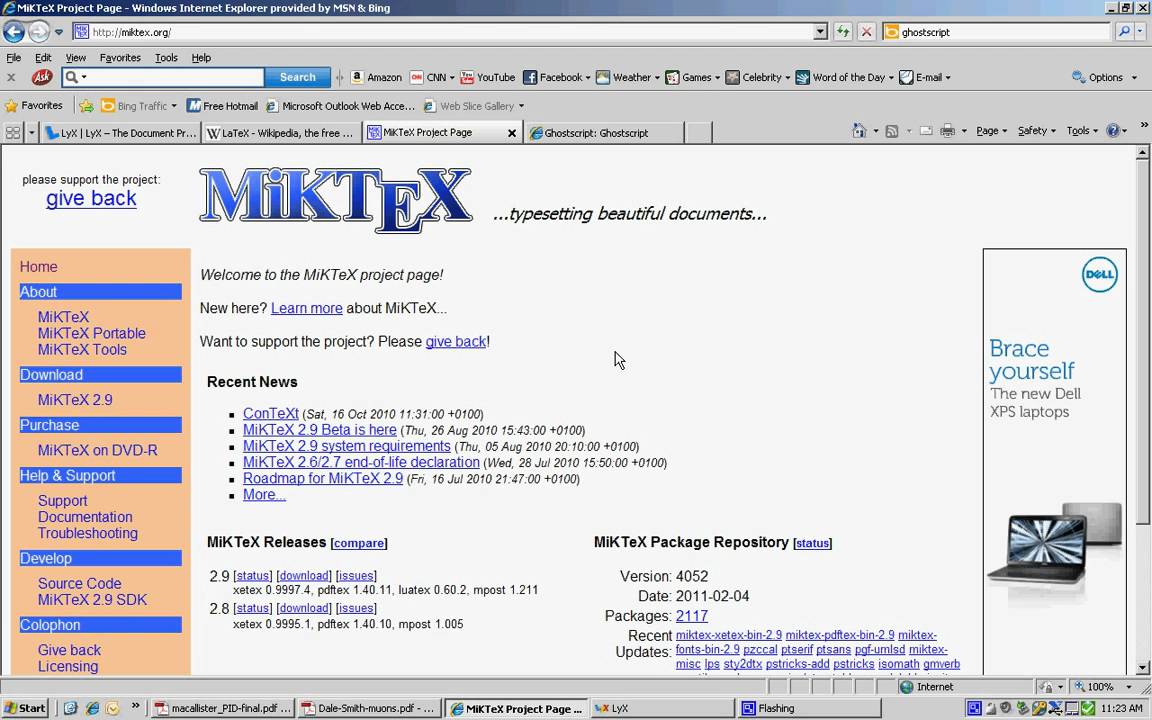Open the File menu

13,57
